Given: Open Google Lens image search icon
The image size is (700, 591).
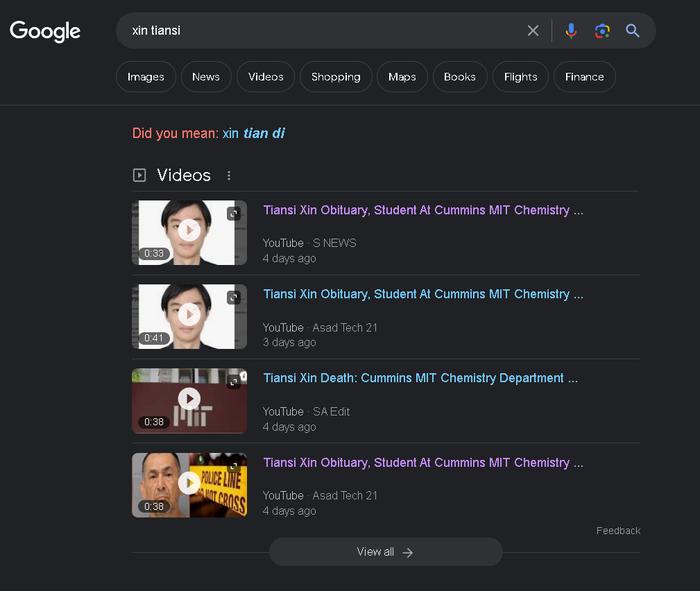Looking at the screenshot, I should pos(602,31).
